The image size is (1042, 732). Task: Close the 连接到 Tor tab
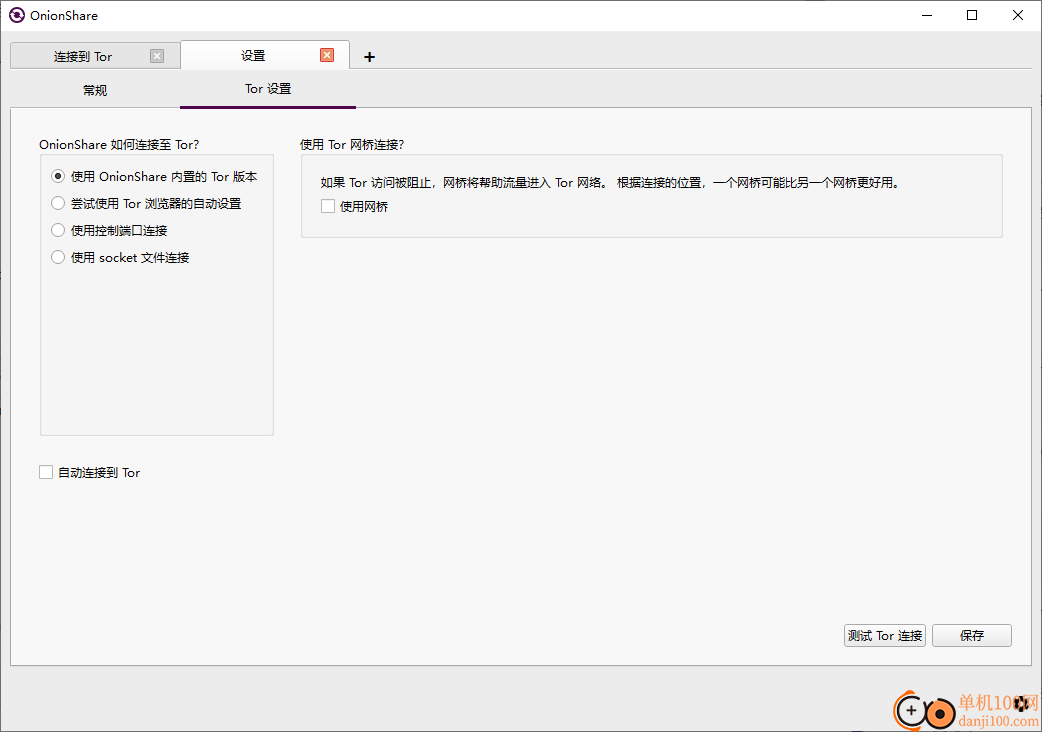(x=157, y=56)
